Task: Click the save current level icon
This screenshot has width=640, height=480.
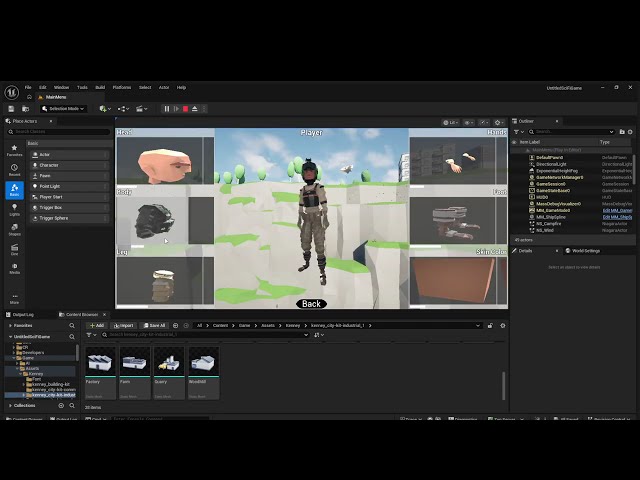Action: pyautogui.click(x=11, y=109)
